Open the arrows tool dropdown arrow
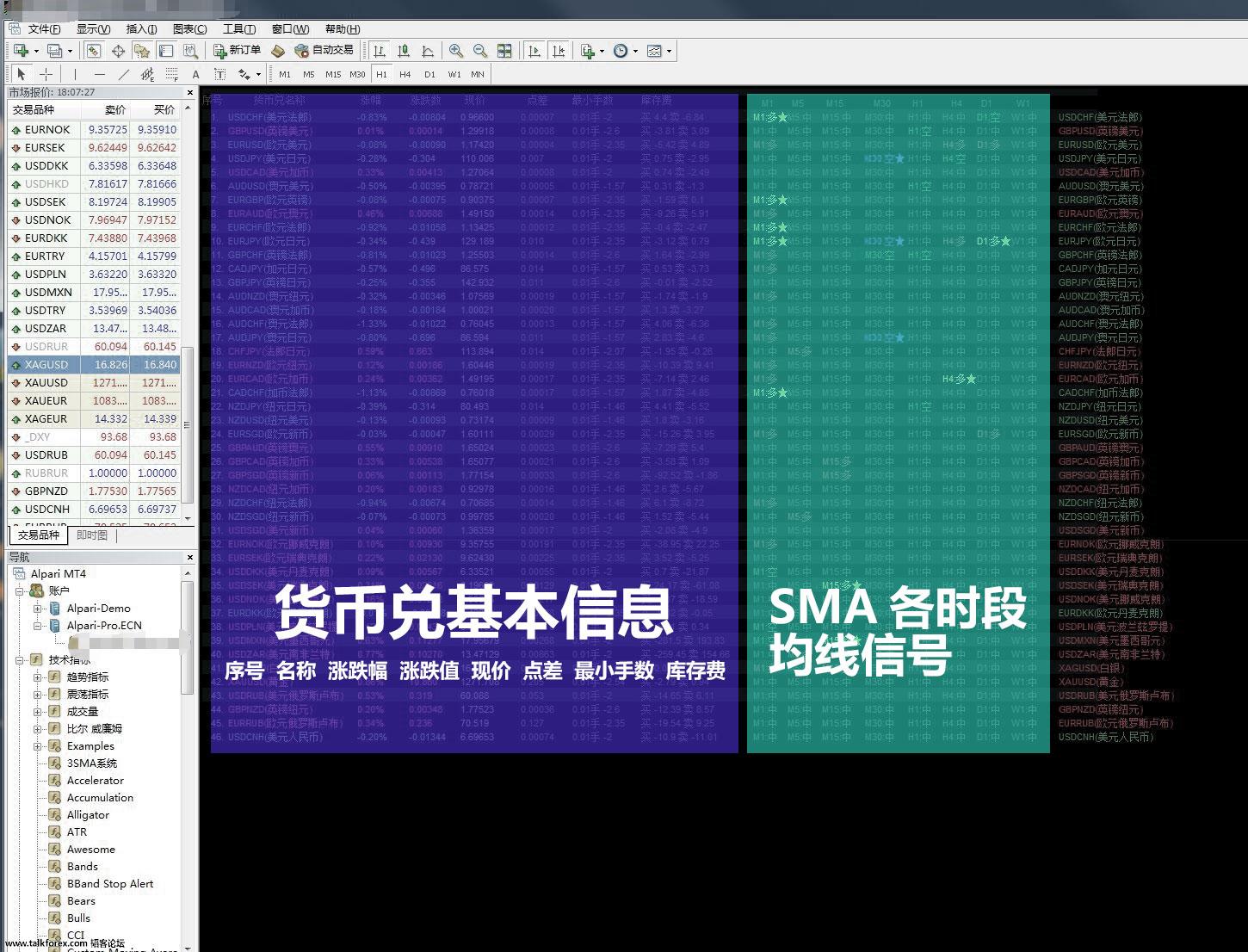The width and height of the screenshot is (1248, 952). pos(258,74)
